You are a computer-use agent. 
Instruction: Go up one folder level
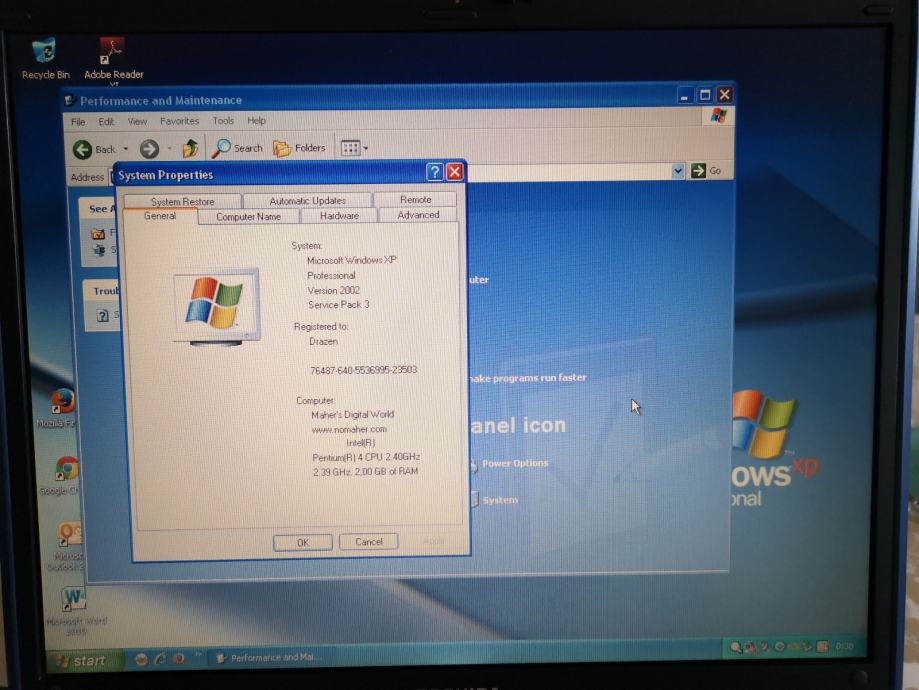click(190, 148)
